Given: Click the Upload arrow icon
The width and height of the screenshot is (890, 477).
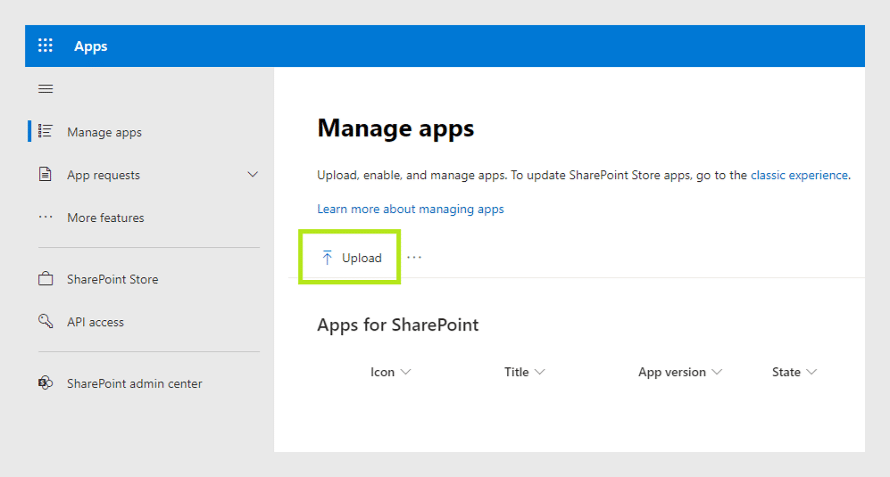Looking at the screenshot, I should [x=327, y=258].
